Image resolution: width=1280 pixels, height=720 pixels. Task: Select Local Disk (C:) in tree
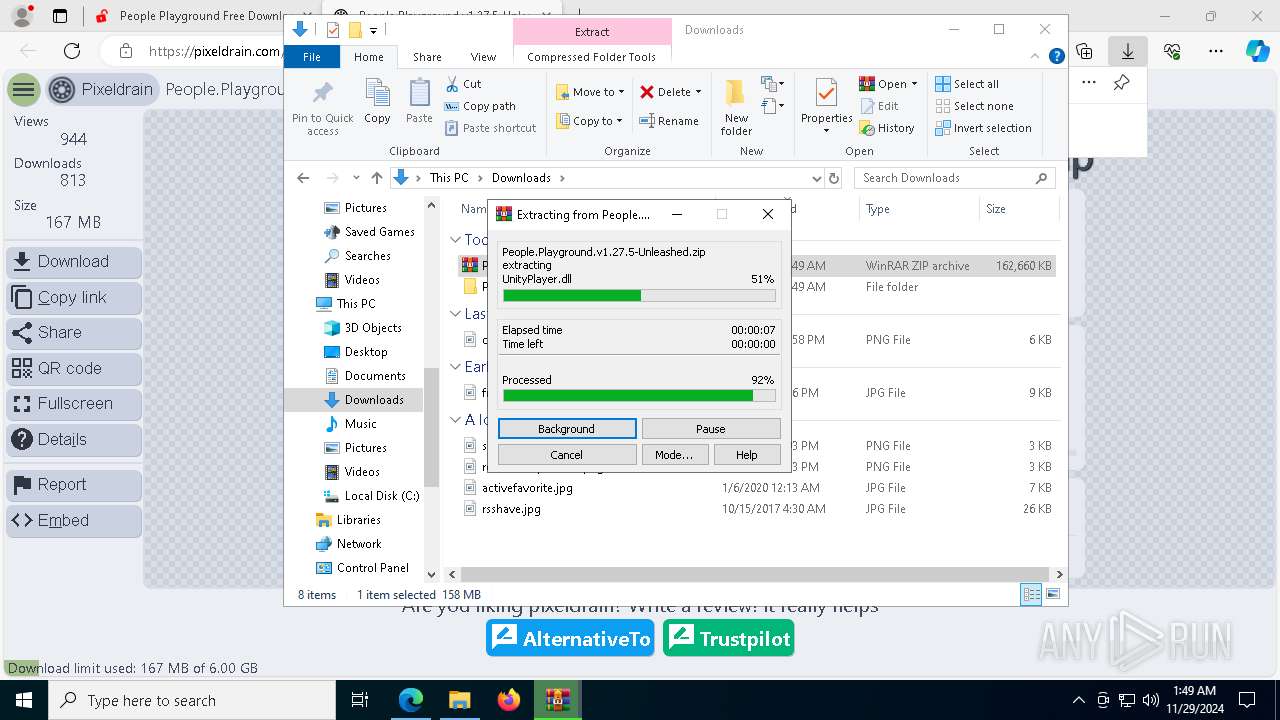(371, 496)
